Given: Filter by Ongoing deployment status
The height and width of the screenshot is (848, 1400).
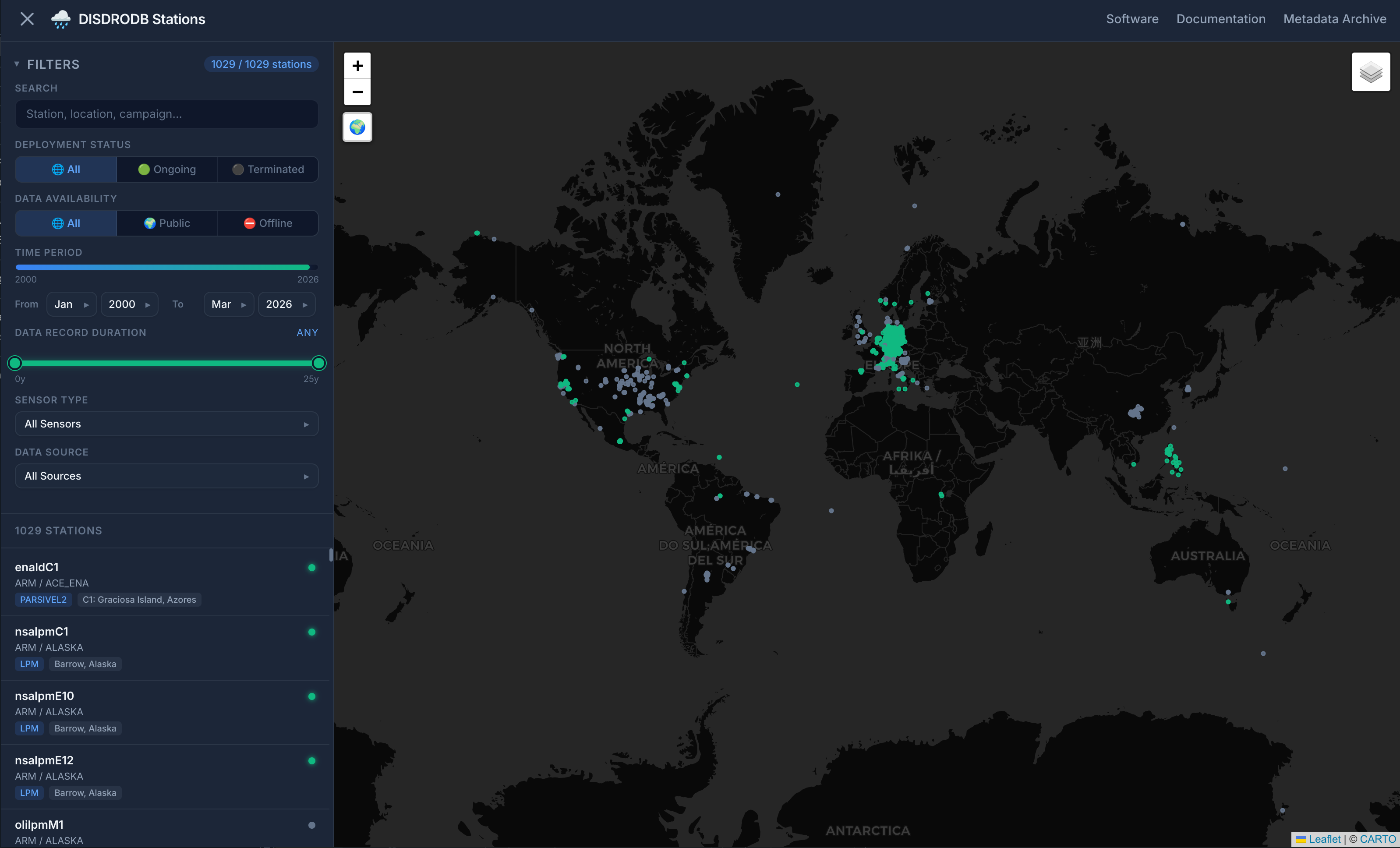Looking at the screenshot, I should click(167, 169).
